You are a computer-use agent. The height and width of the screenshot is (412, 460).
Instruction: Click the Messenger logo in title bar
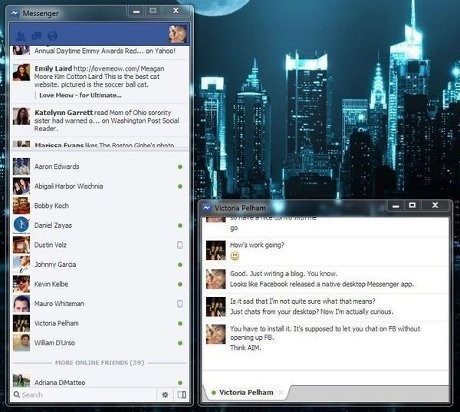click(x=15, y=13)
